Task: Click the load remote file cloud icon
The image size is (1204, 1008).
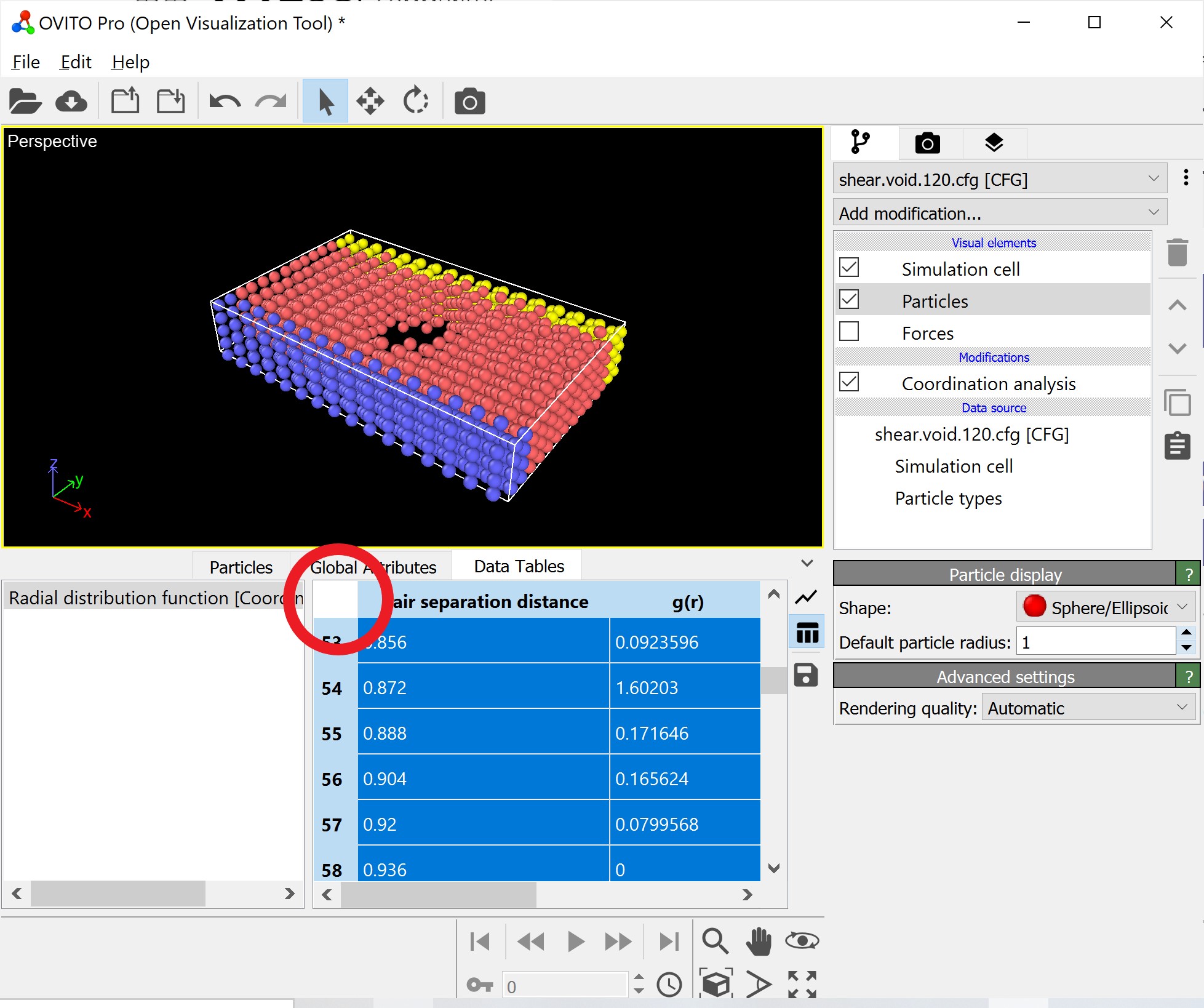Action: tap(71, 102)
